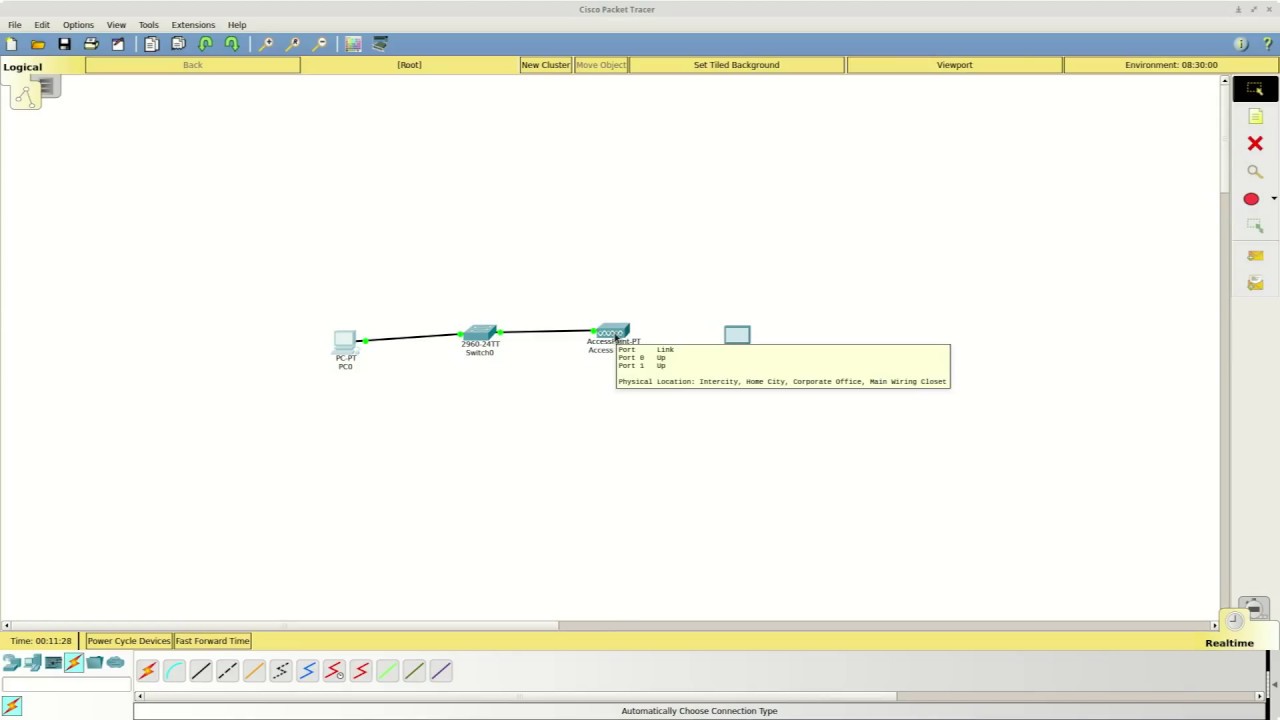Activate the Select tool in right panel
Image resolution: width=1280 pixels, height=720 pixels.
(1255, 89)
